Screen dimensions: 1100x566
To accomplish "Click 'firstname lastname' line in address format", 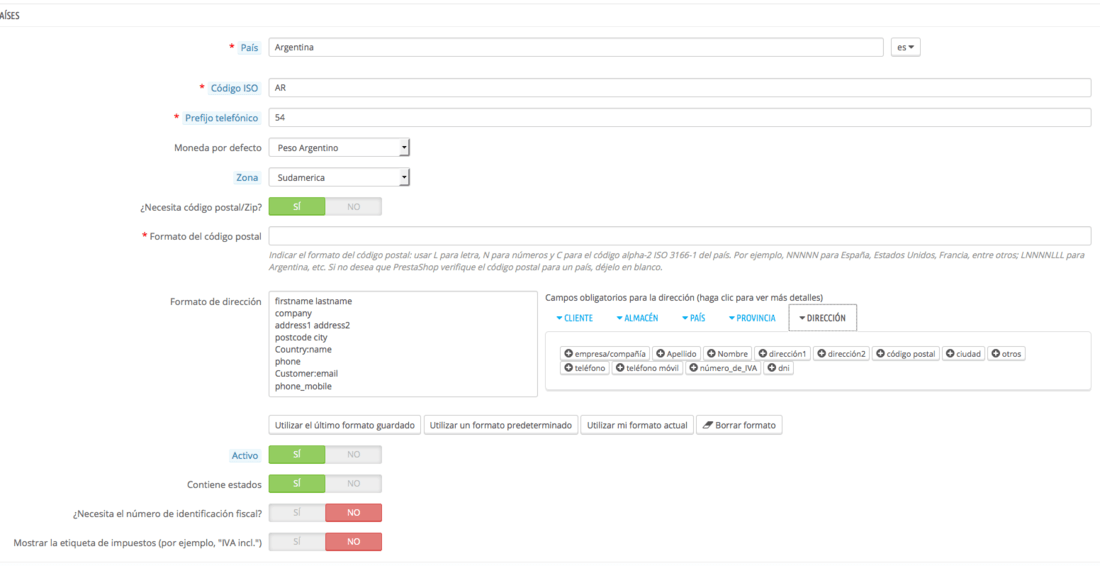I will pos(314,301).
